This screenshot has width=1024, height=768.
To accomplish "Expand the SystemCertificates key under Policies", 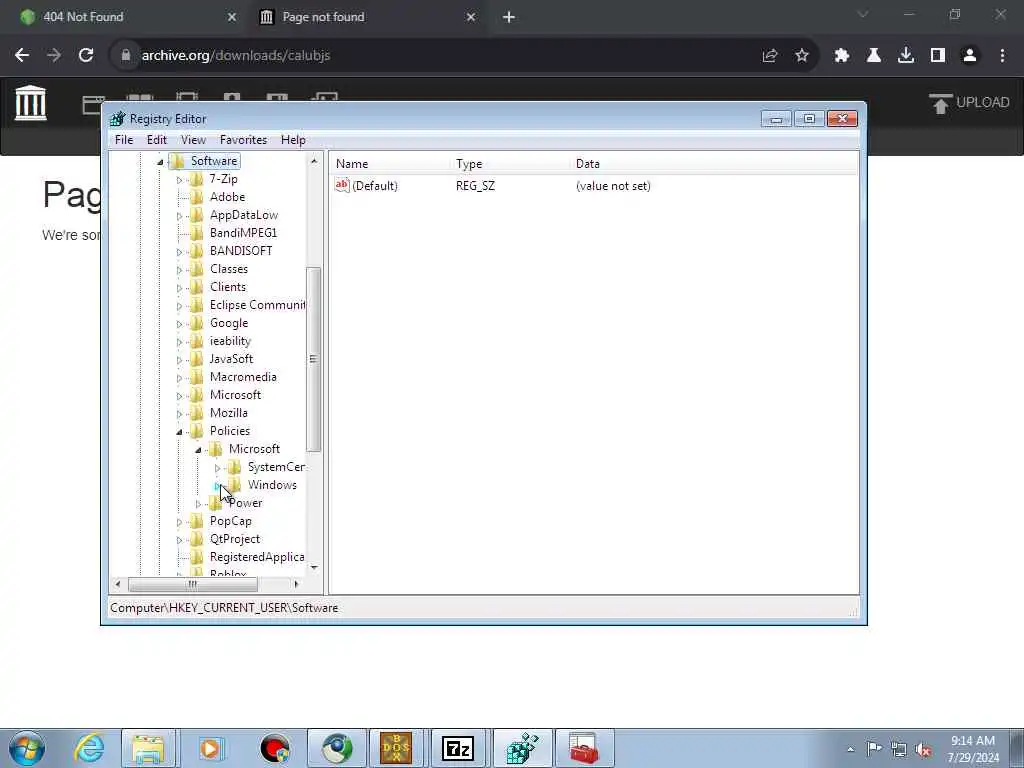I will (217, 468).
